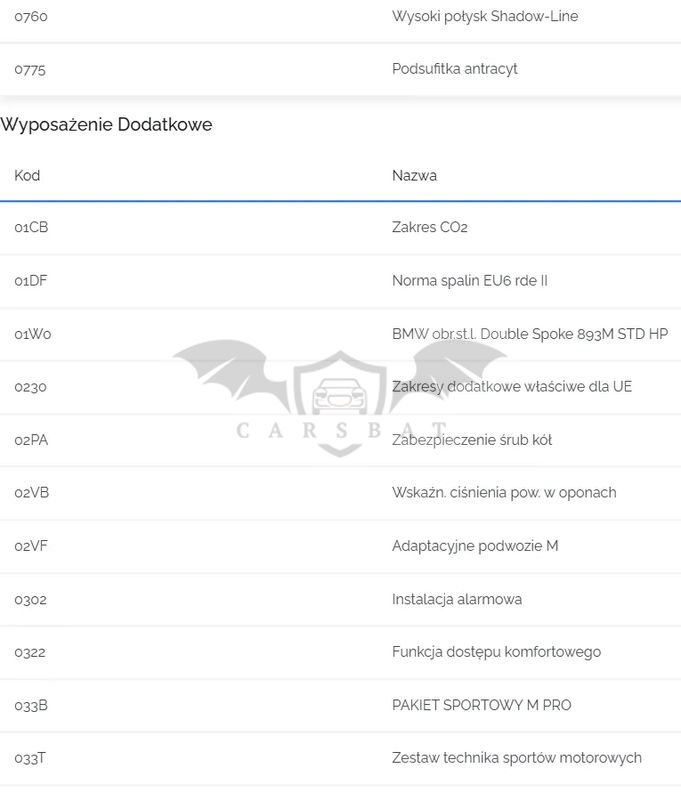
Task: Click code cell 0760
Action: [31, 16]
